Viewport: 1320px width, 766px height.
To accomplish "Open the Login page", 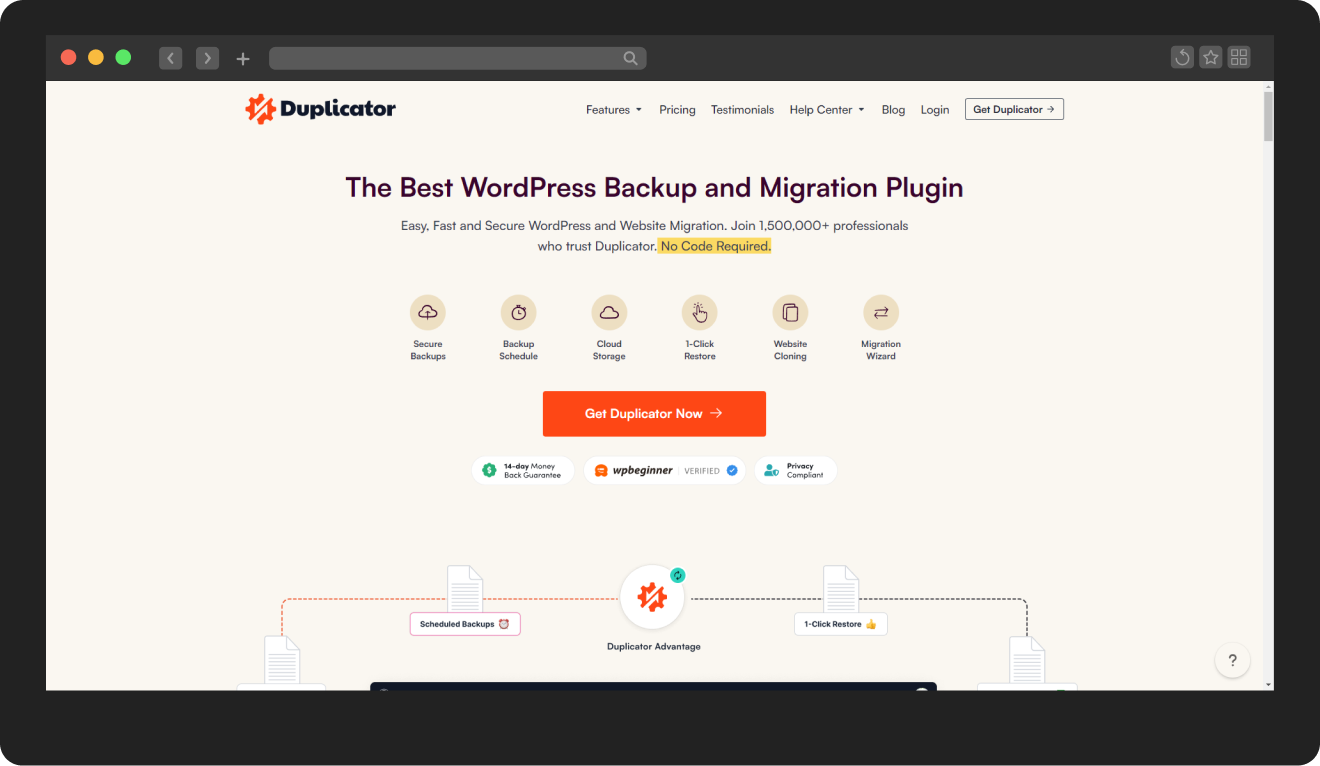I will [x=935, y=109].
